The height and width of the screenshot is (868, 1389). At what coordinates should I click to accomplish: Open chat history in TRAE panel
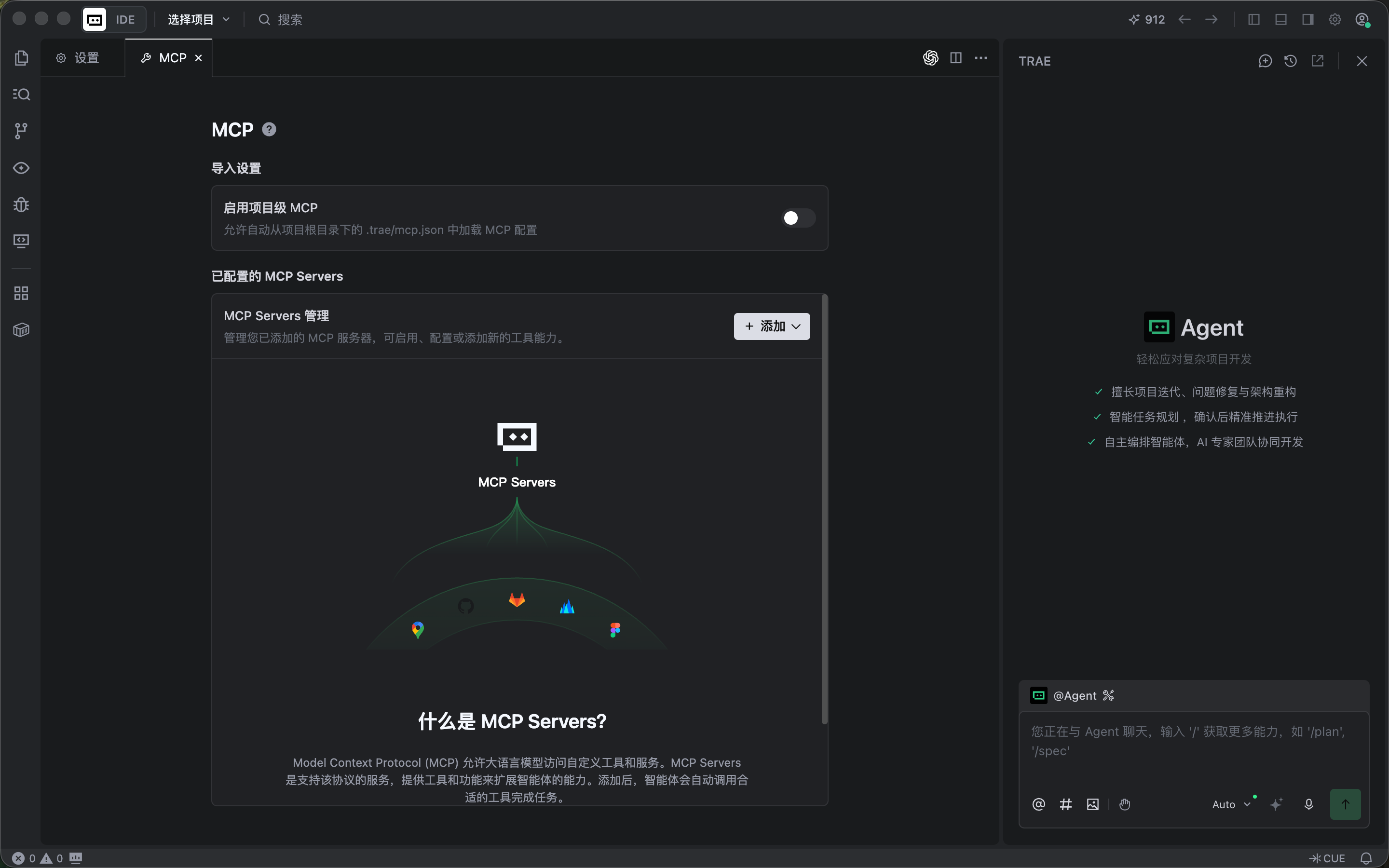pos(1291,61)
